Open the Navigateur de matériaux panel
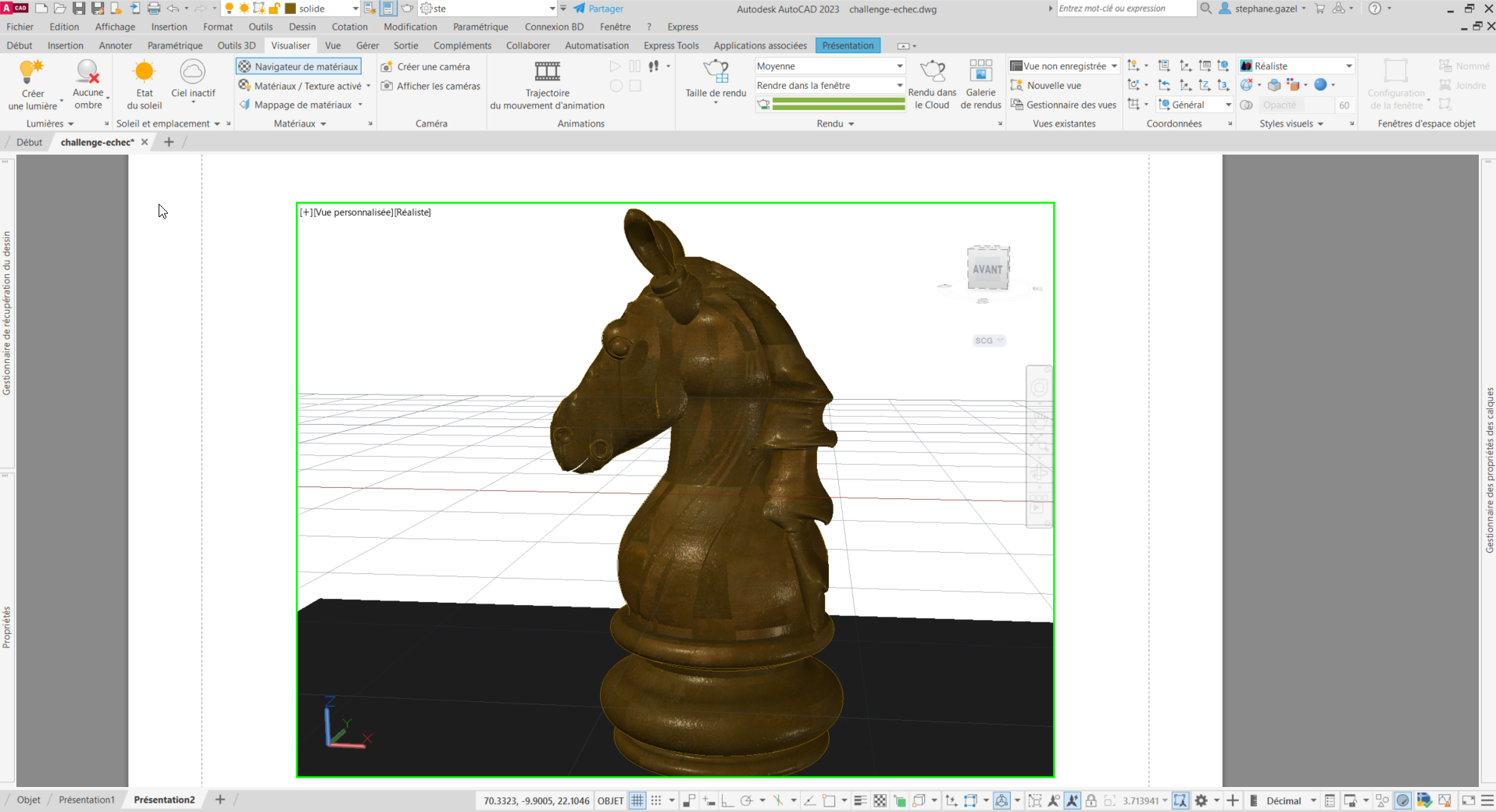 click(298, 66)
